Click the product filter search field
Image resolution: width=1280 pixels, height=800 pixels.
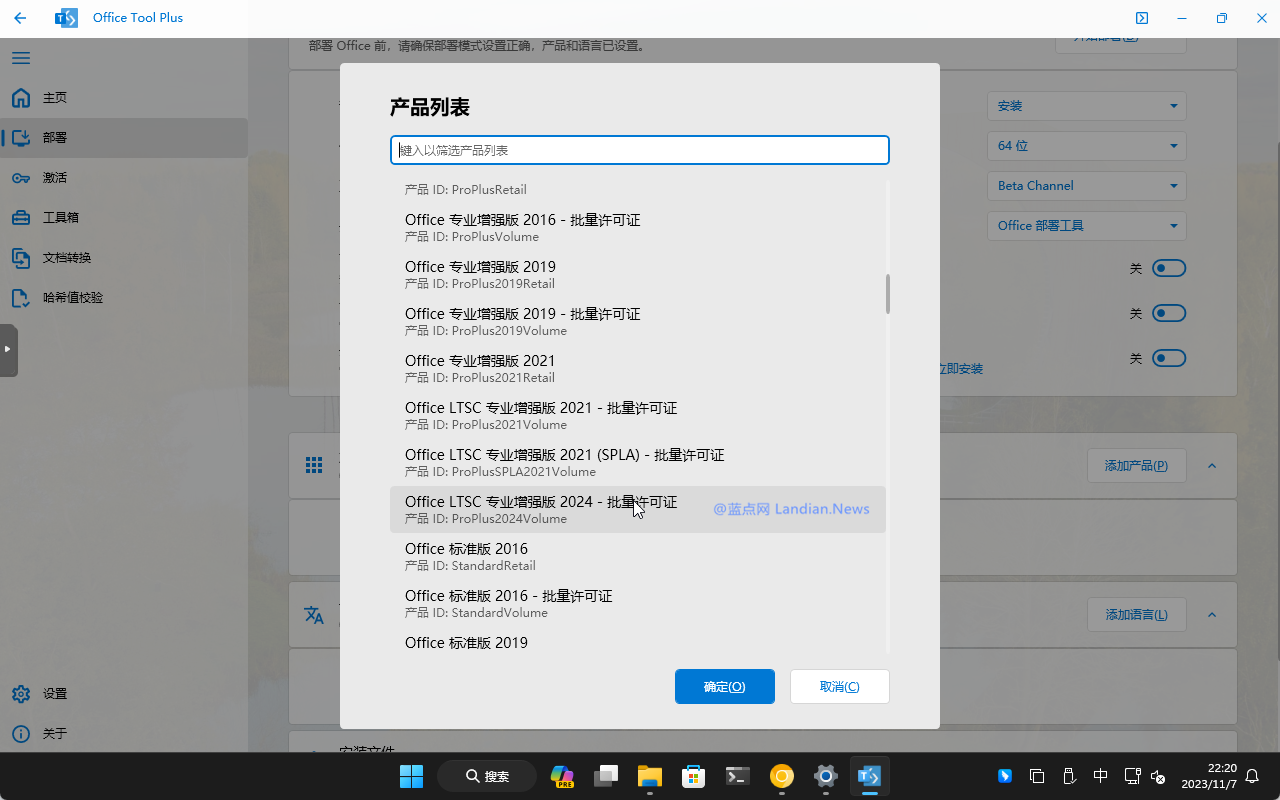pyautogui.click(x=639, y=150)
